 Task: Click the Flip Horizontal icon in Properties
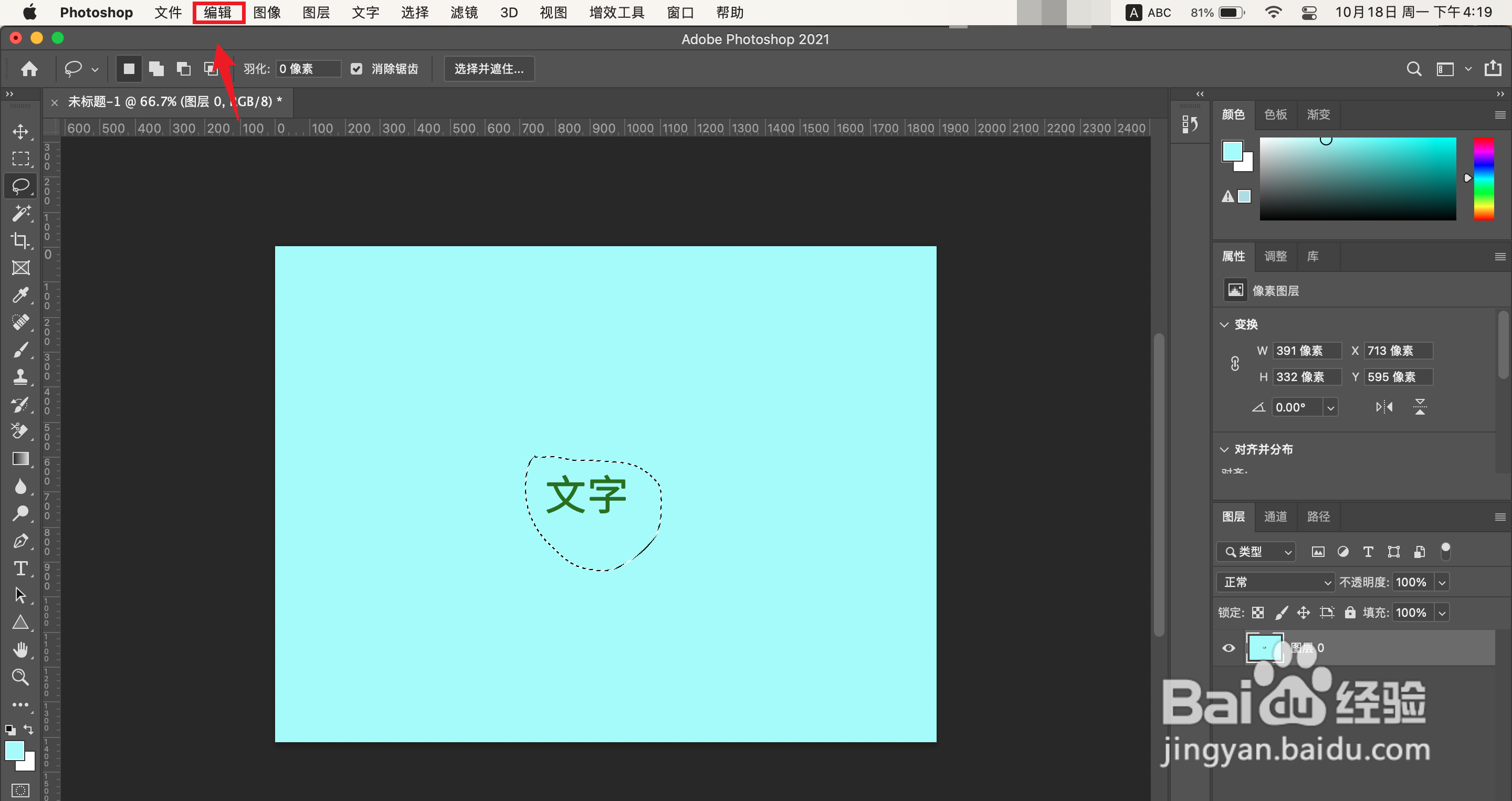pos(1383,407)
